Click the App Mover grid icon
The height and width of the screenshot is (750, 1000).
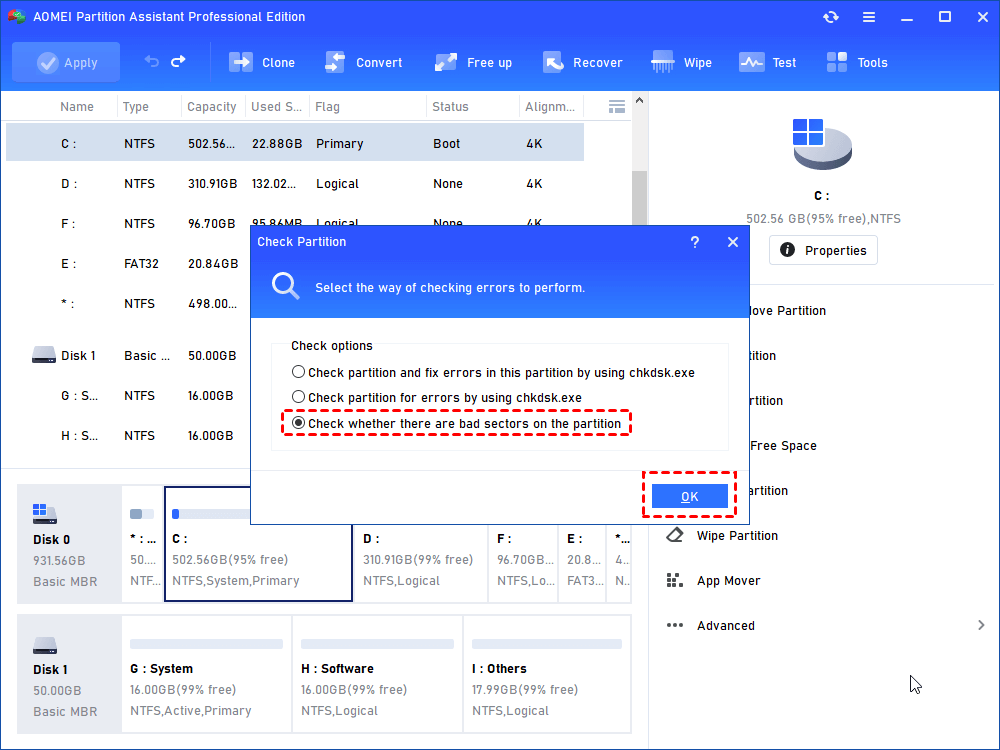675,580
